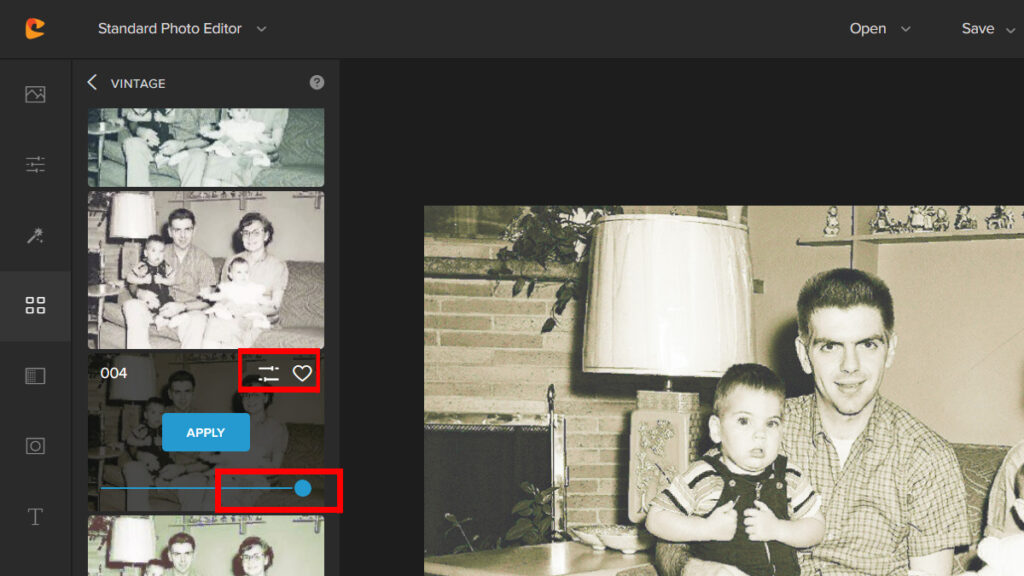Select the Text tool
The height and width of the screenshot is (576, 1024).
(35, 516)
